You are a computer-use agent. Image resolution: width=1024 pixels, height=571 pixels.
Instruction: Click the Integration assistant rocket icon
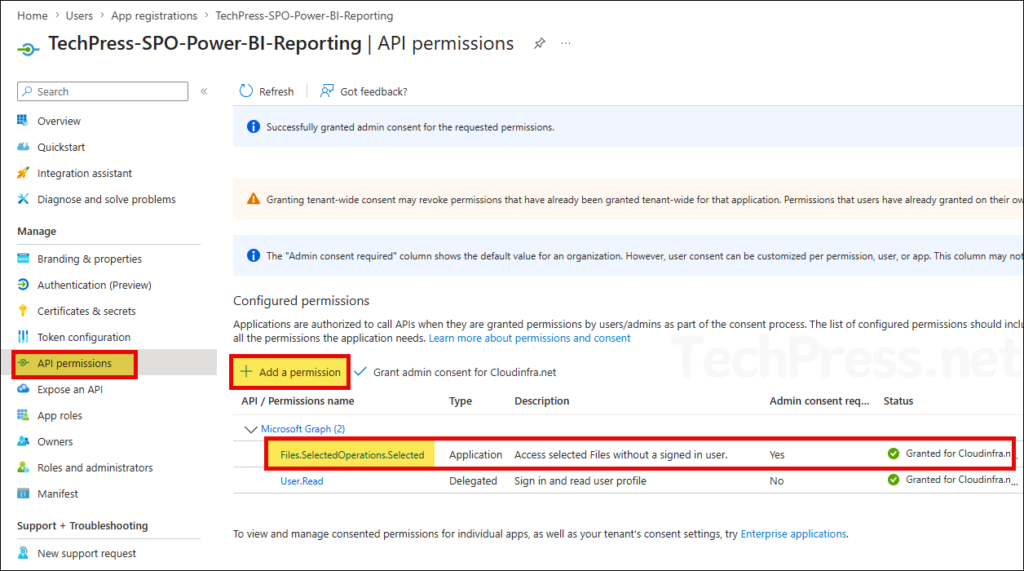23,172
